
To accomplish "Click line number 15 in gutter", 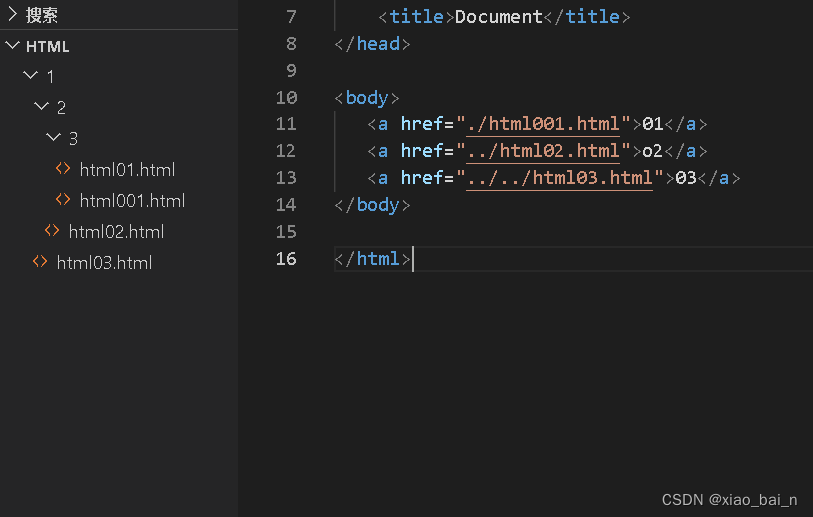I will [x=287, y=232].
